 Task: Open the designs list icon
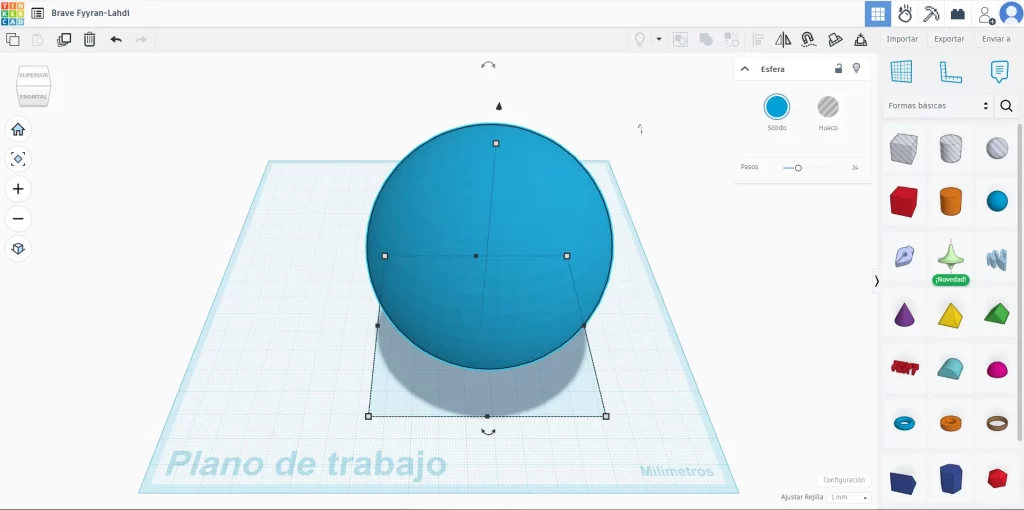[x=38, y=13]
